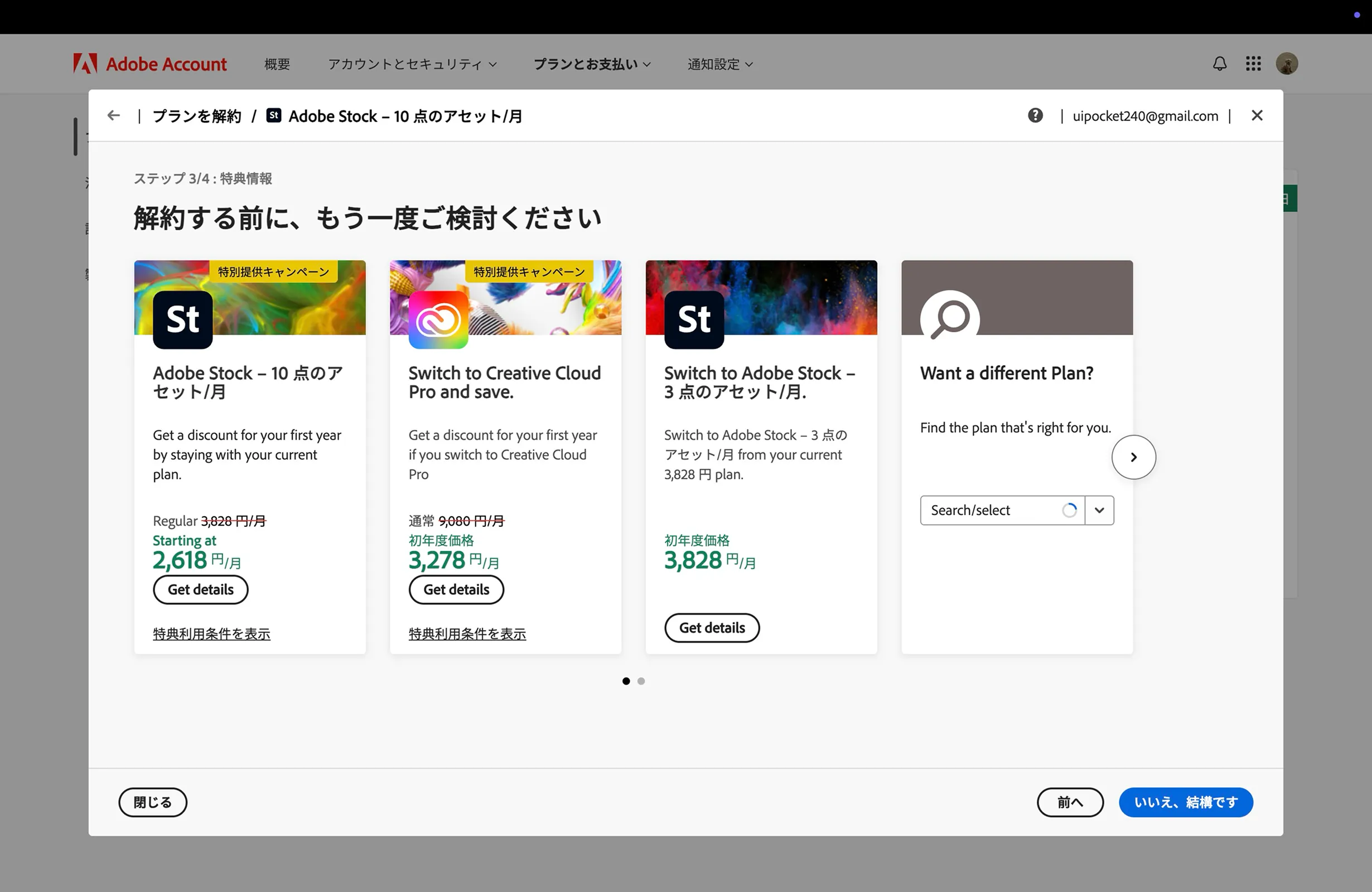
Task: Click the St icon on the Adobe Stock 10 assets card
Action: [x=183, y=319]
